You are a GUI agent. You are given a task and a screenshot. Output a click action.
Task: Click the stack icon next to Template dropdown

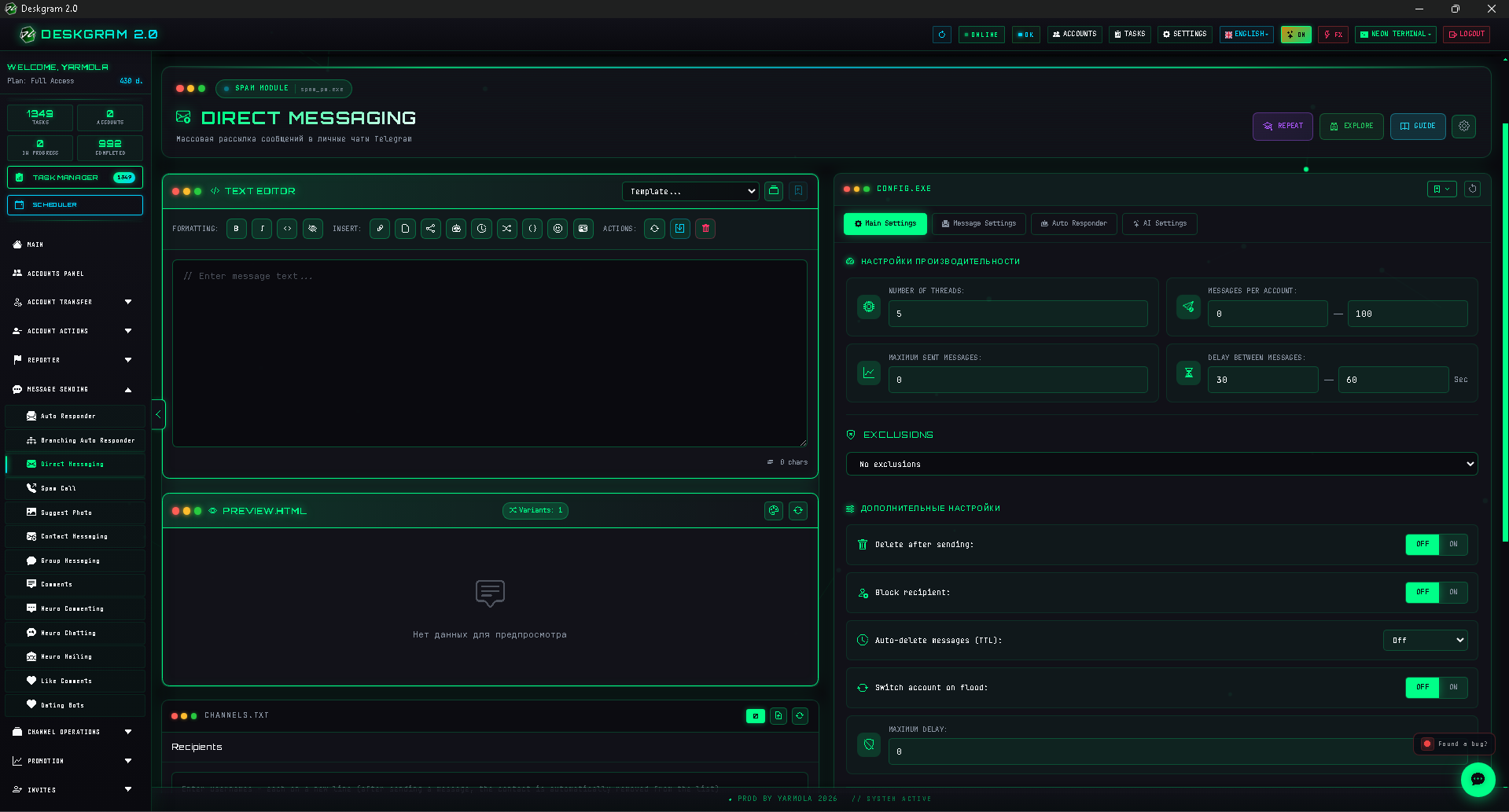[x=774, y=191]
